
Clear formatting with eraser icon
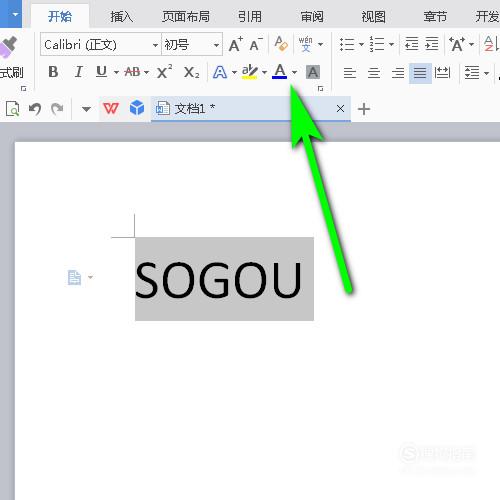pos(281,44)
